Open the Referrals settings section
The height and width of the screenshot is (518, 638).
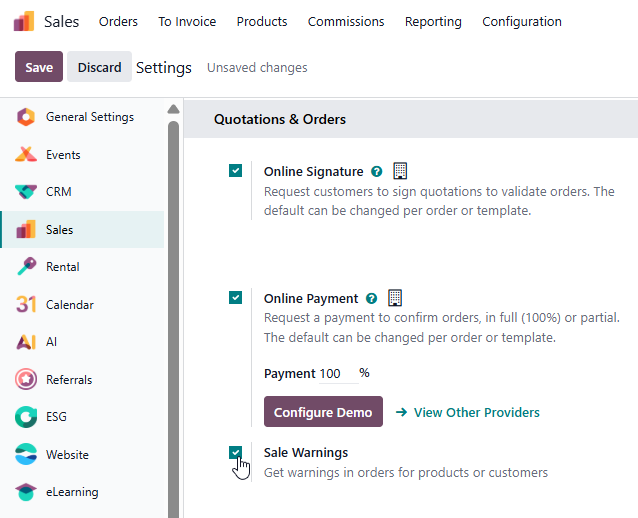click(x=68, y=380)
